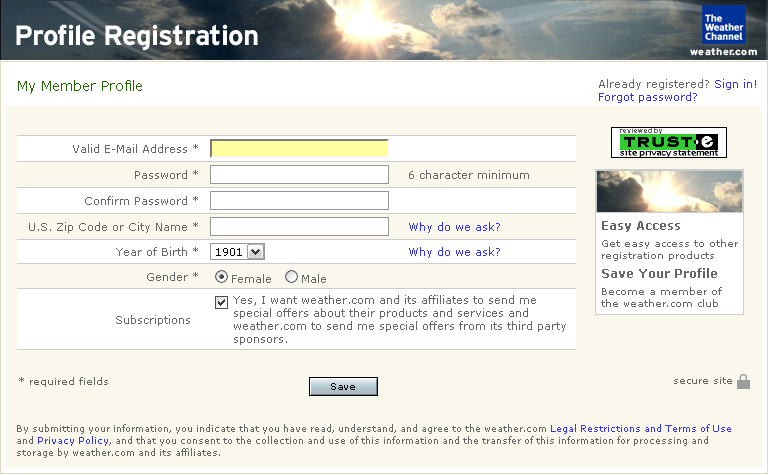The image size is (768, 475).
Task: Select the Male gender radio button
Action: 291,278
